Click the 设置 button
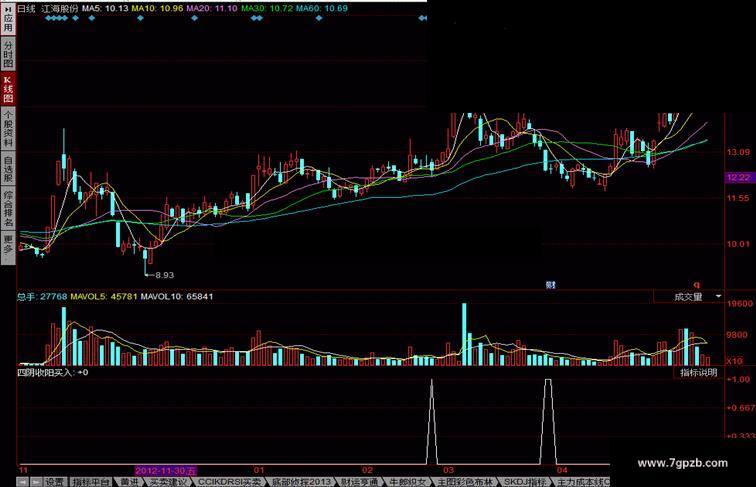756x487 pixels. [x=54, y=482]
